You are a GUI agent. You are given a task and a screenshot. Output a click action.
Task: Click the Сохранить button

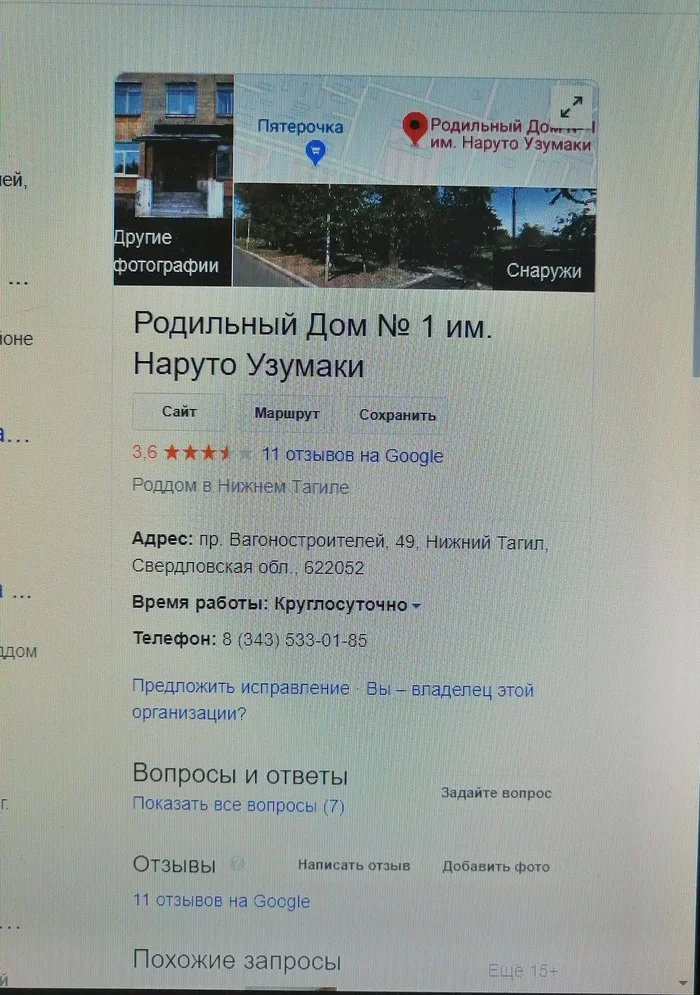tap(397, 415)
